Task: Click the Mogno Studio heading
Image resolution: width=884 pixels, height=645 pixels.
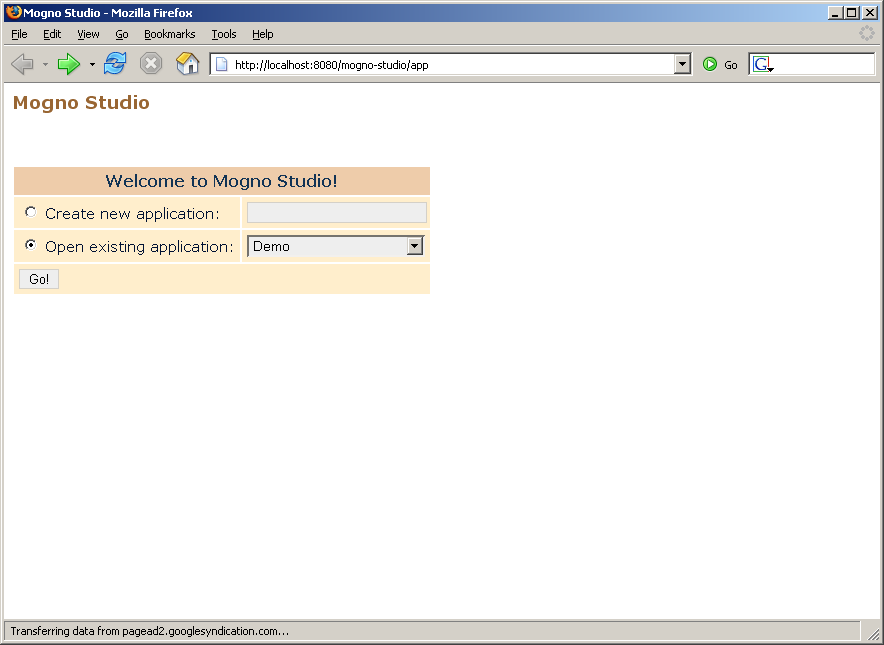Action: pyautogui.click(x=81, y=103)
